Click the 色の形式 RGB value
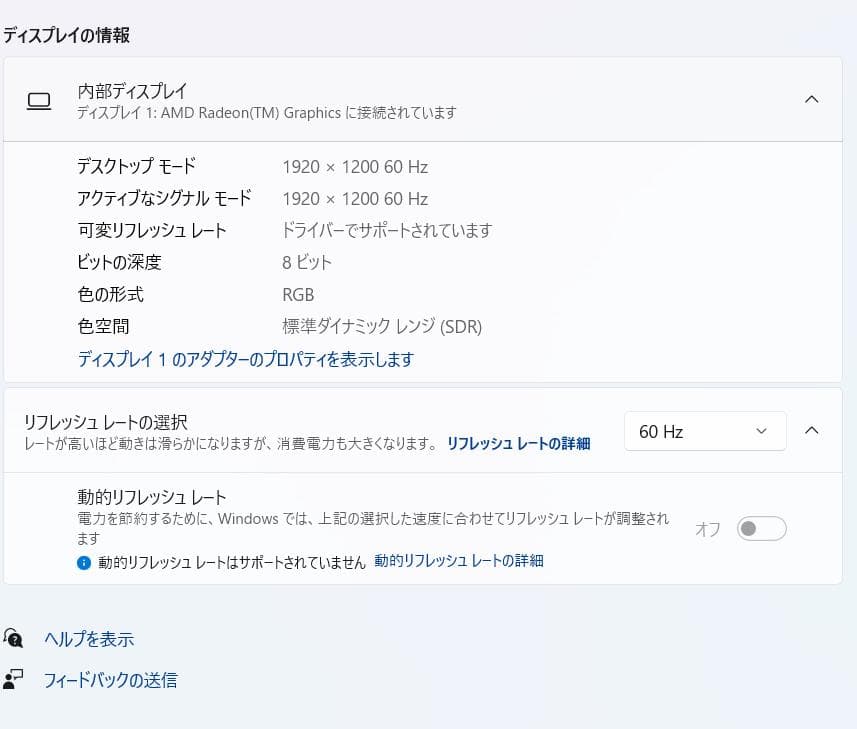Viewport: 857px width, 729px height. [x=297, y=294]
